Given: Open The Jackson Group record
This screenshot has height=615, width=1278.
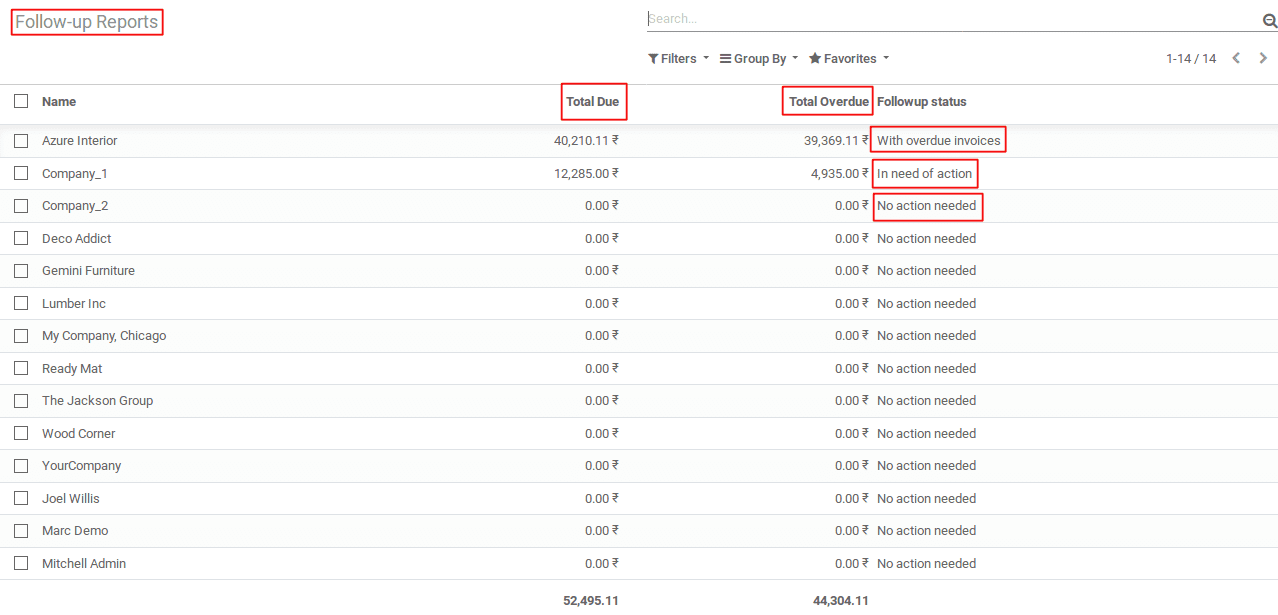Looking at the screenshot, I should click(x=98, y=401).
